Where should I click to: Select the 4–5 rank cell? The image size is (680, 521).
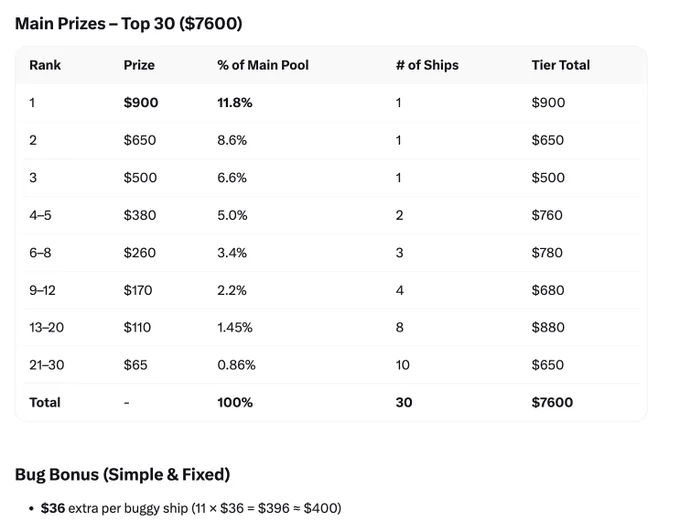pyautogui.click(x=40, y=215)
